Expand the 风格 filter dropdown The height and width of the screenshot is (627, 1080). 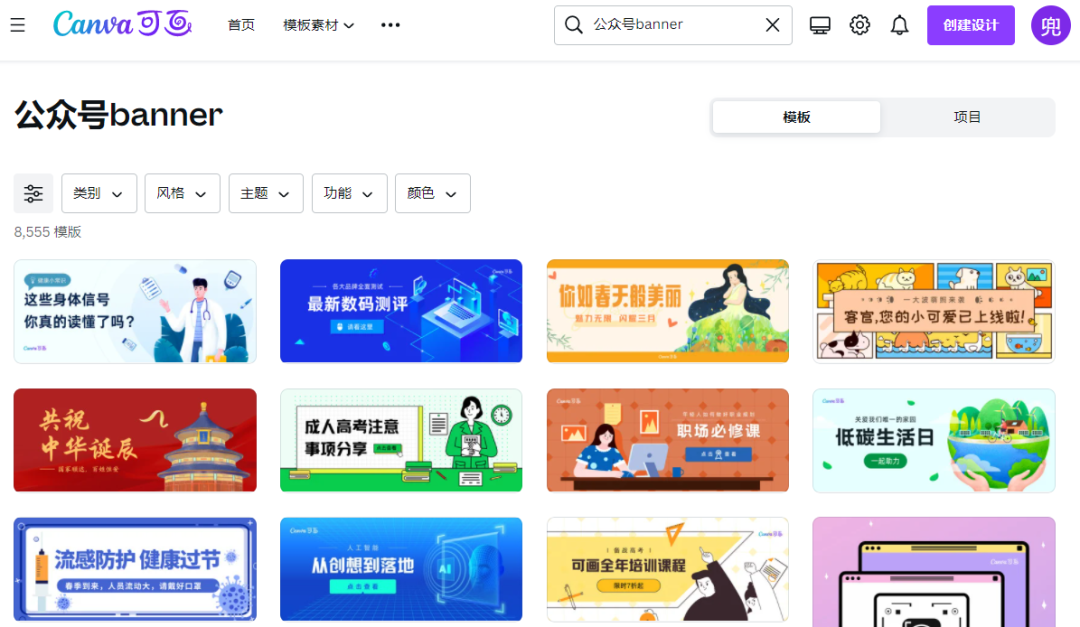(x=182, y=193)
